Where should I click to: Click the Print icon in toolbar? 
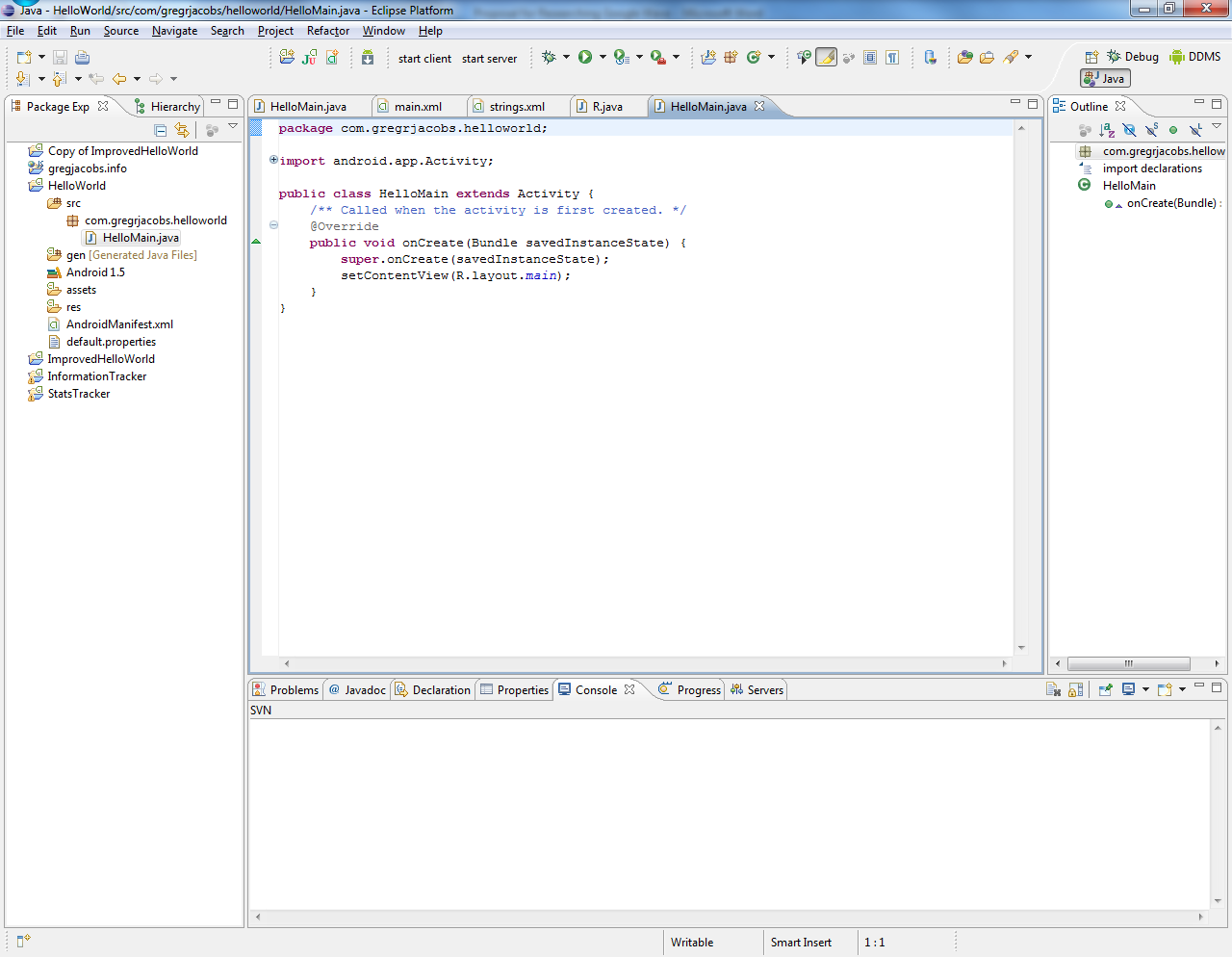[83, 58]
